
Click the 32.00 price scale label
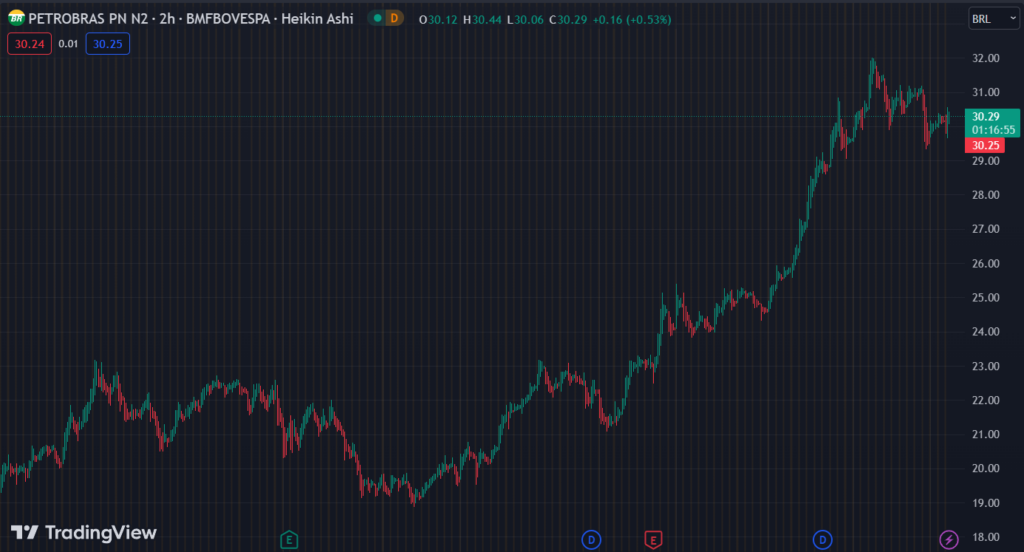[985, 58]
